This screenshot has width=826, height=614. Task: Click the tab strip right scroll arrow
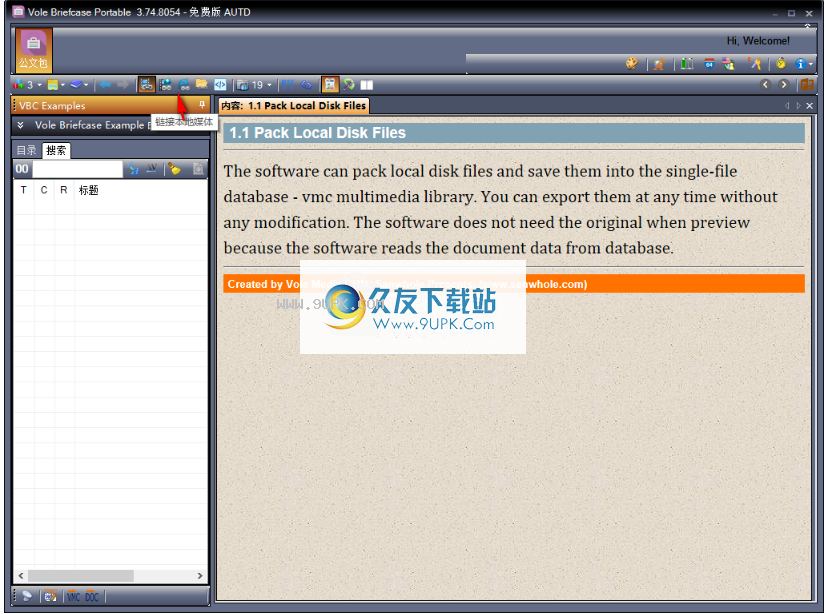click(799, 105)
